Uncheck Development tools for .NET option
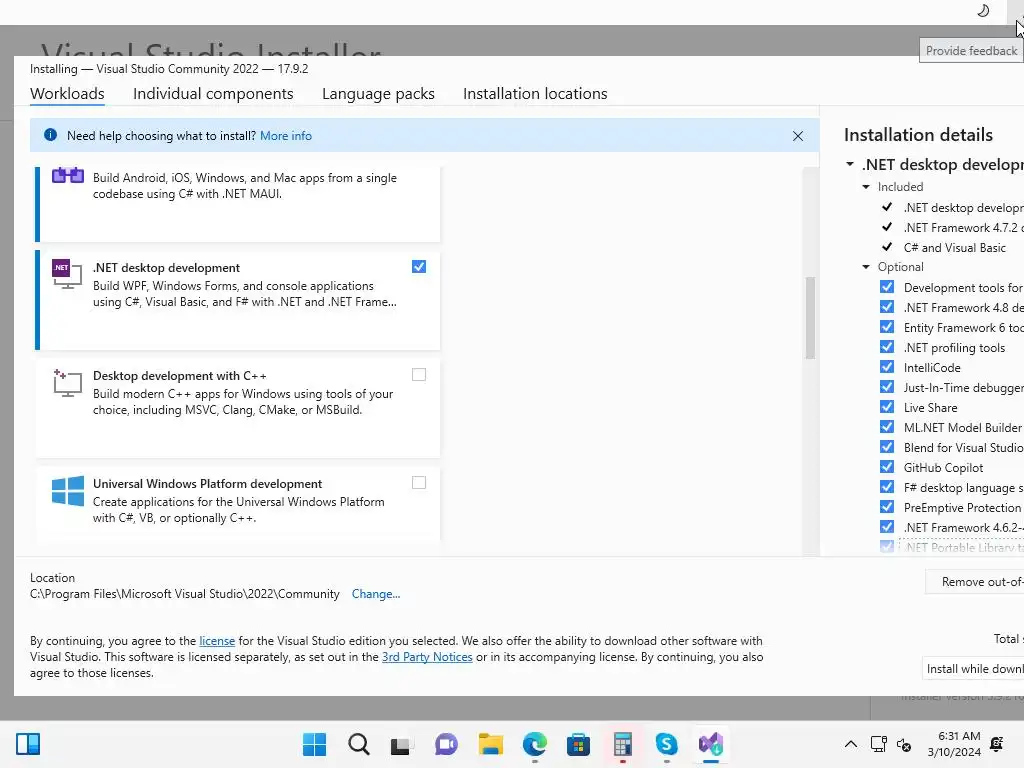The width and height of the screenshot is (1024, 768). click(x=886, y=287)
